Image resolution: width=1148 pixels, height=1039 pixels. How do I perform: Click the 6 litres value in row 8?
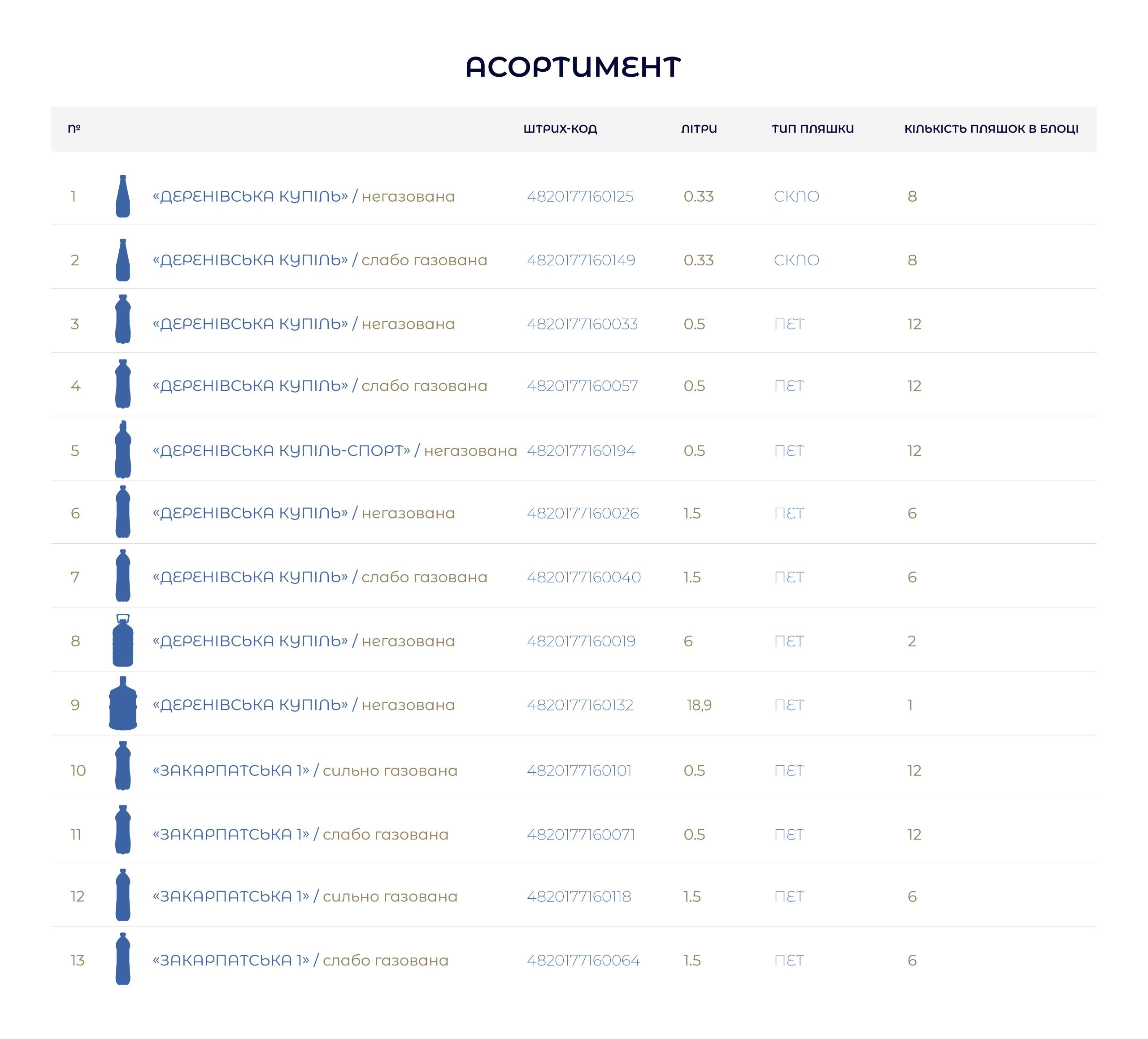(688, 641)
